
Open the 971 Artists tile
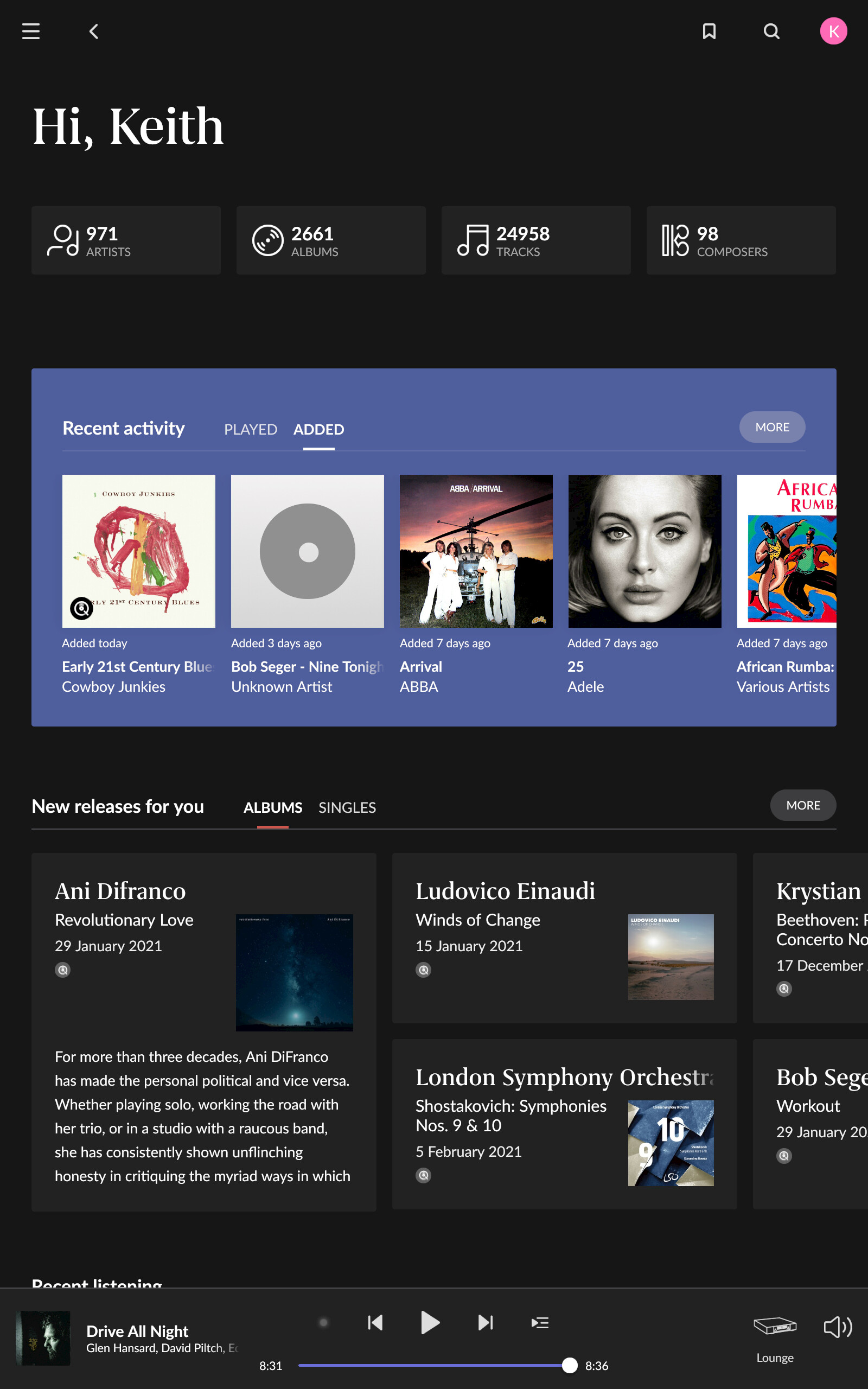(126, 240)
